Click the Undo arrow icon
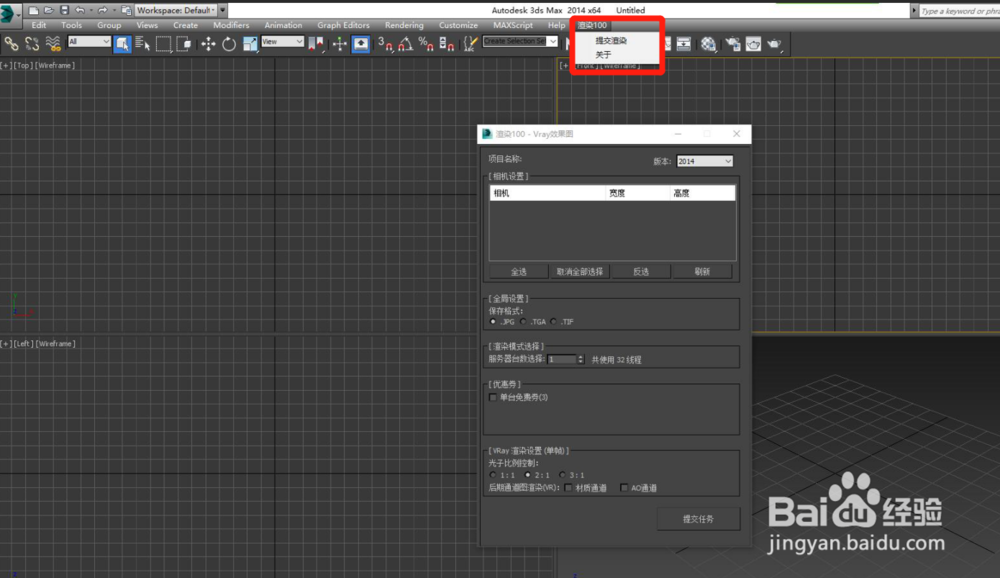Image resolution: width=1000 pixels, height=578 pixels. point(80,10)
